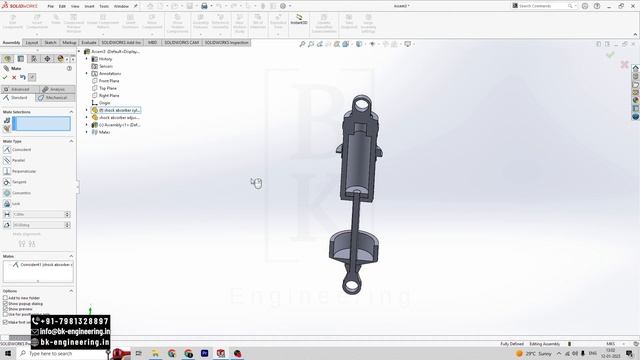Switch to the Standard mates tab
Screen dimensions: 640x360
[18, 98]
